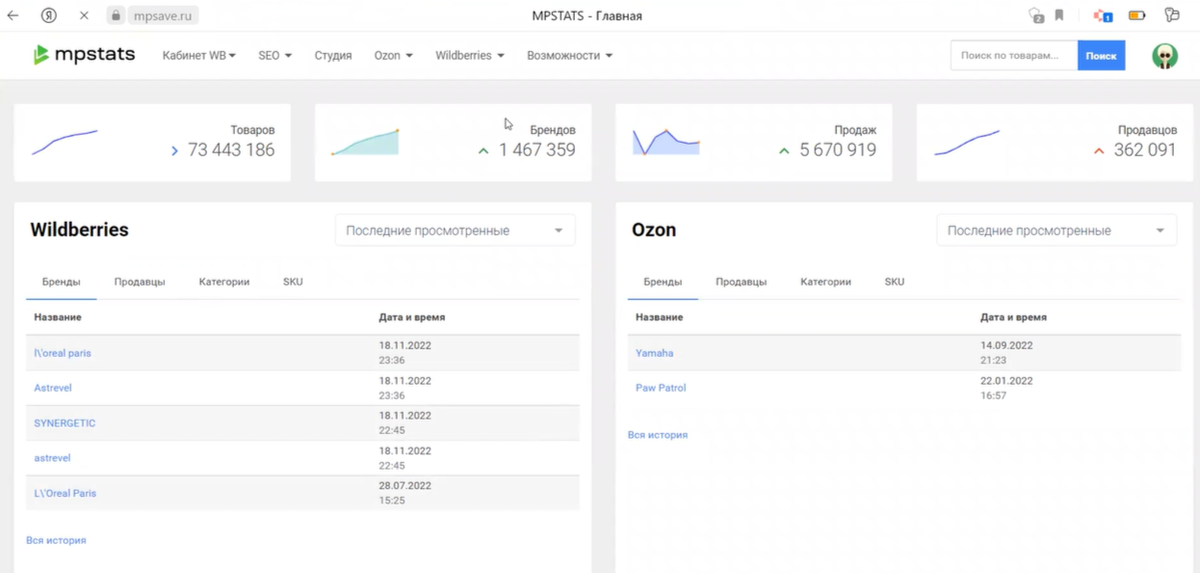Screen dimensions: 1200x573
Task: Click the 73 443 186 Товаров value
Action: [x=231, y=150]
